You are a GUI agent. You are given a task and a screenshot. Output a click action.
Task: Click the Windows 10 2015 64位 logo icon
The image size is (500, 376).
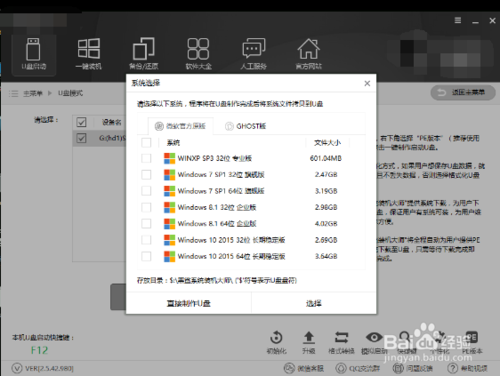pos(169,256)
